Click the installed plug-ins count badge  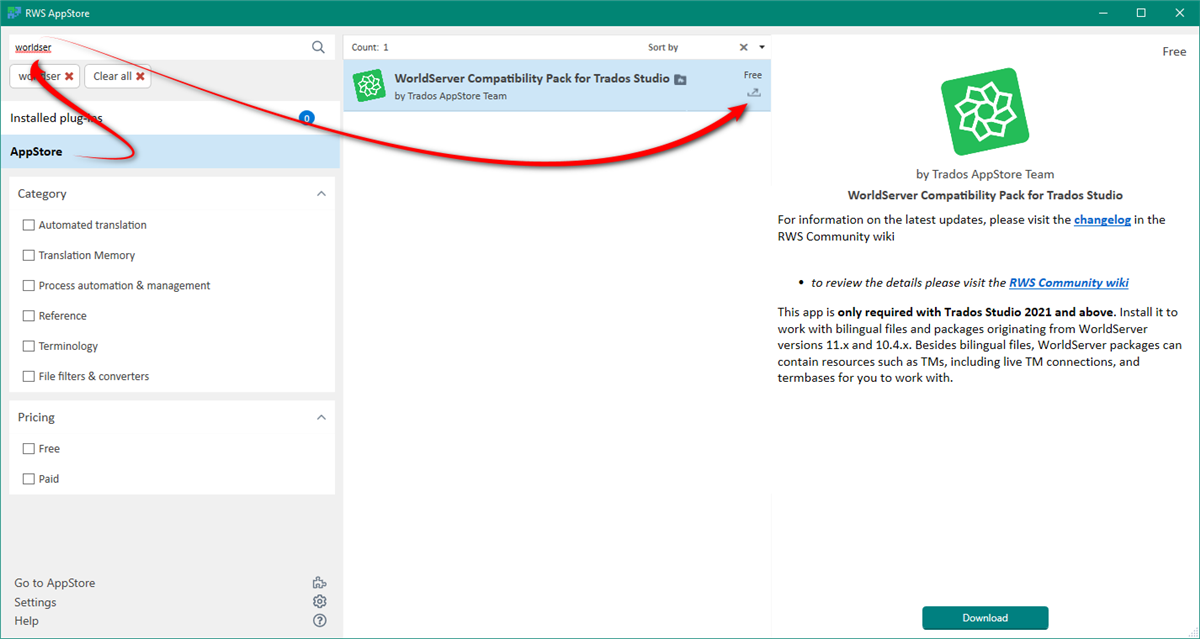coord(307,118)
